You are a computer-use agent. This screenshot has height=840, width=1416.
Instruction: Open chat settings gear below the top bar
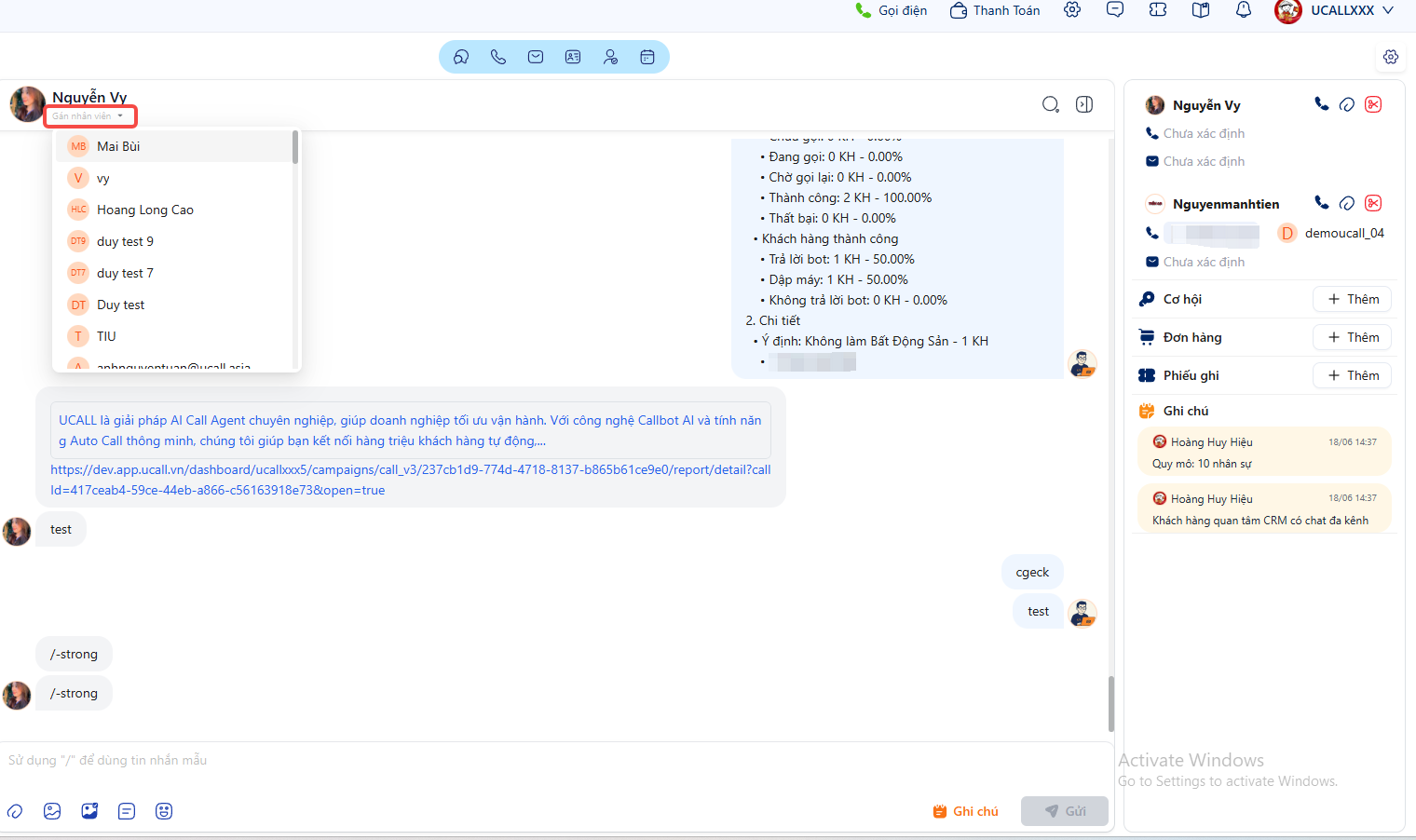pyautogui.click(x=1391, y=57)
